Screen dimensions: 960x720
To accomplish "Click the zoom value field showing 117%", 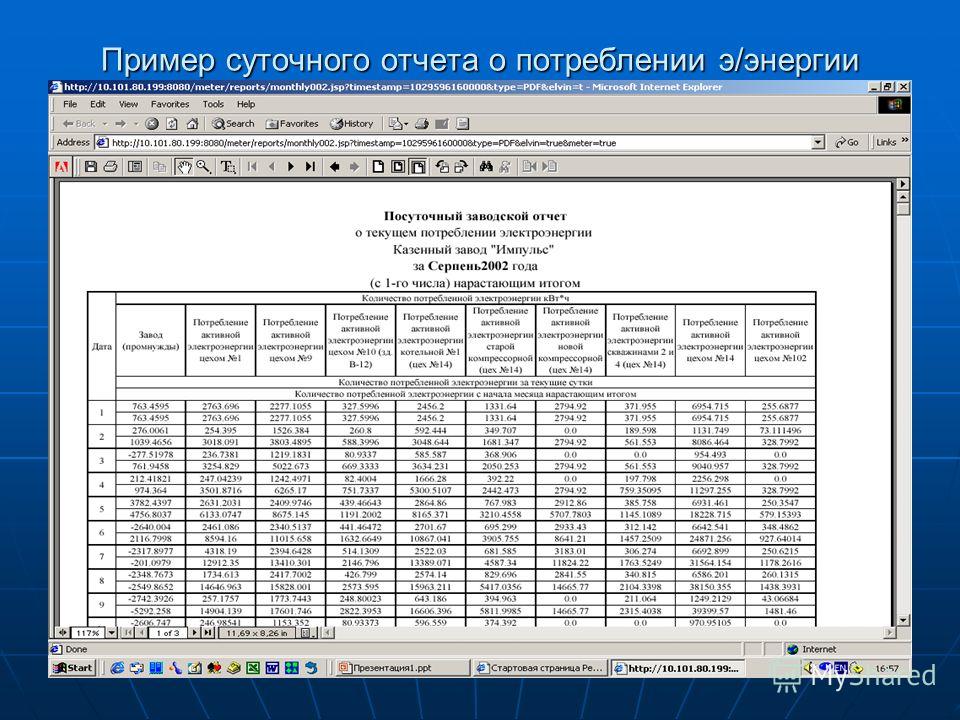I will click(89, 632).
